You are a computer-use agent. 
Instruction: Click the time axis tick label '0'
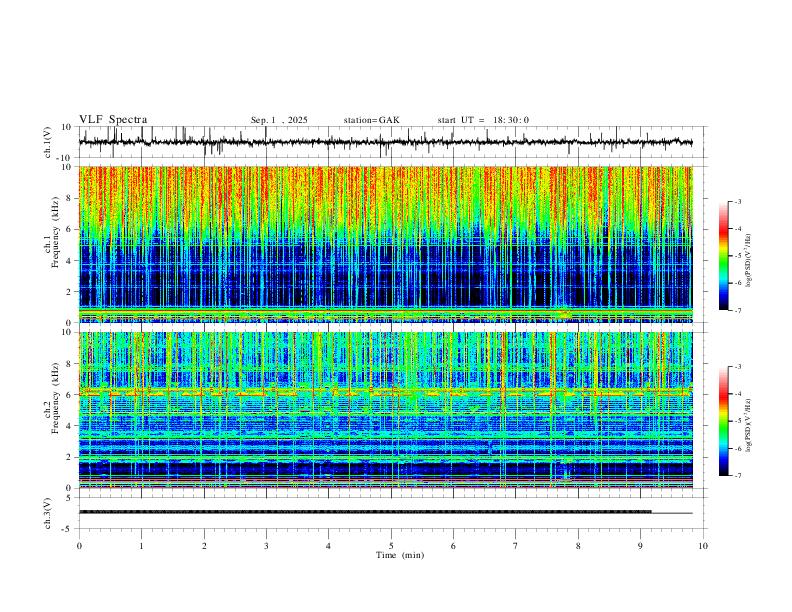coord(79,546)
